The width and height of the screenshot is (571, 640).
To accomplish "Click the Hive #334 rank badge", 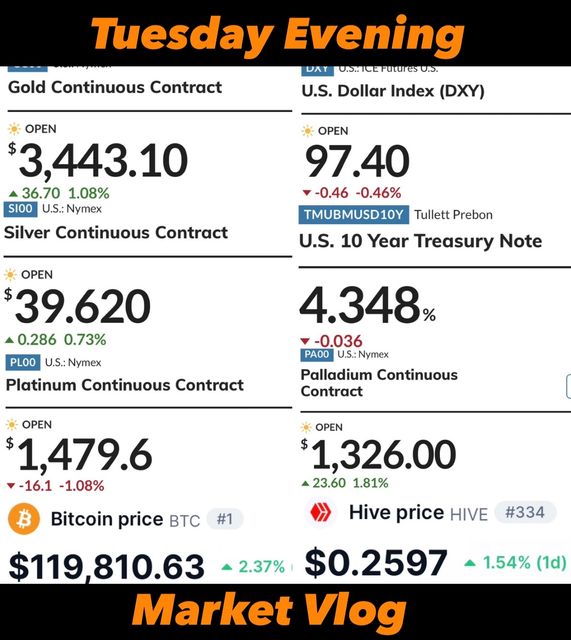I will [525, 512].
